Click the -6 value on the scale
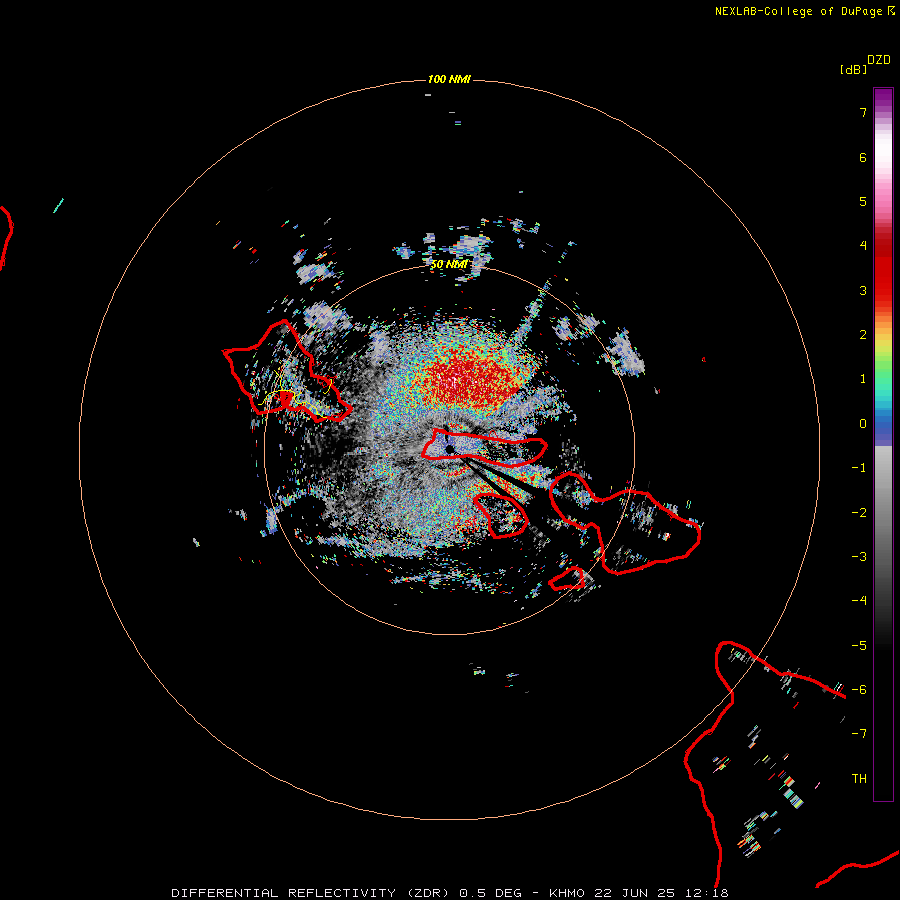Viewport: 900px width, 900px height. click(859, 690)
